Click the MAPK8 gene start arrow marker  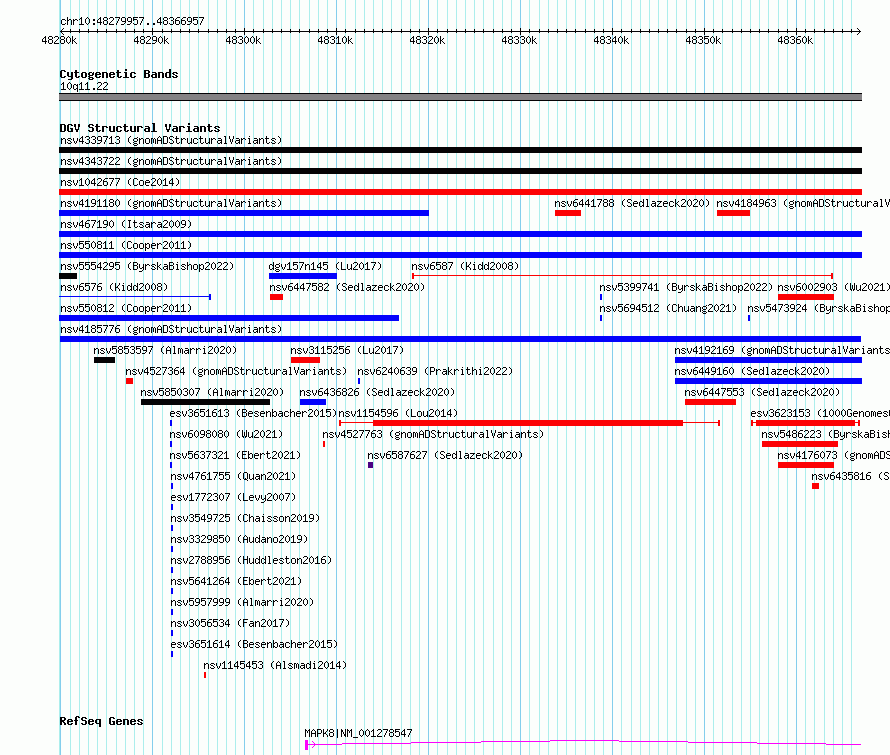click(x=309, y=745)
